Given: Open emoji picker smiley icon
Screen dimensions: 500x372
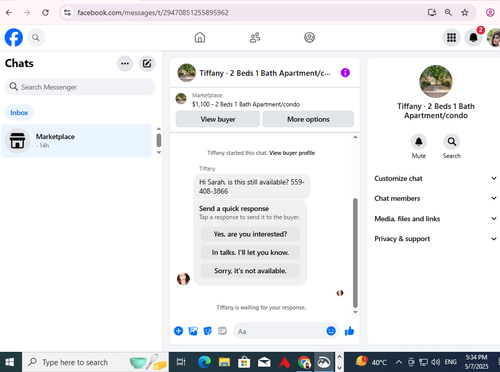Looking at the screenshot, I should pos(331,331).
